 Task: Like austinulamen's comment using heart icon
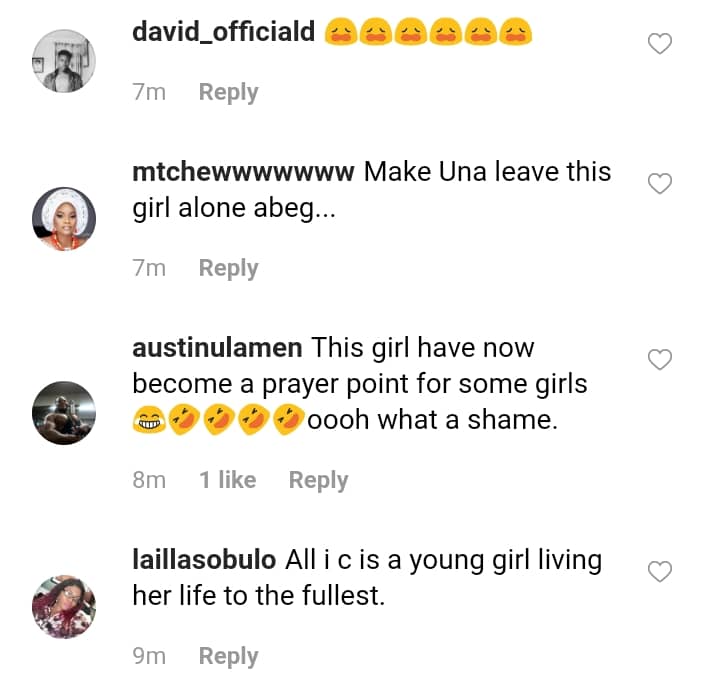[660, 360]
